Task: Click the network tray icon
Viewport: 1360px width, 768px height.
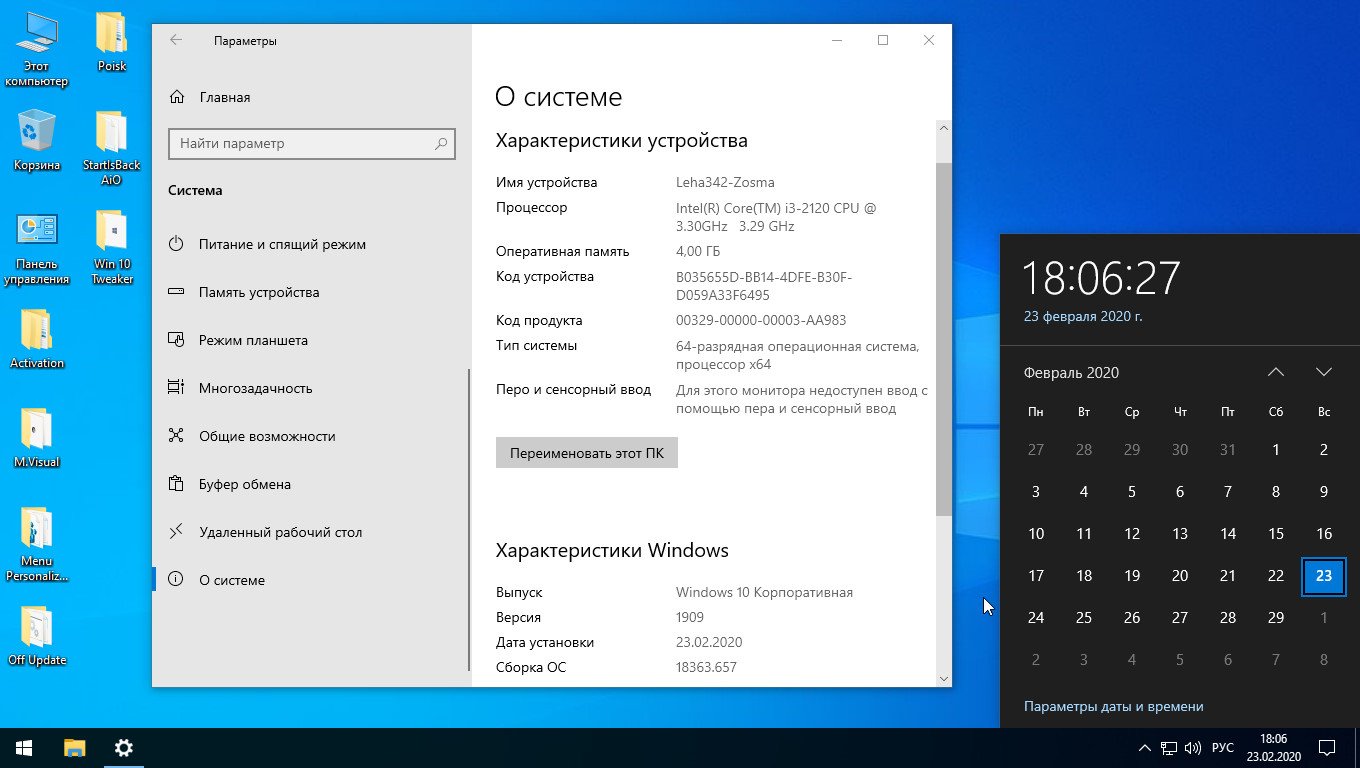Action: pyautogui.click(x=1169, y=748)
